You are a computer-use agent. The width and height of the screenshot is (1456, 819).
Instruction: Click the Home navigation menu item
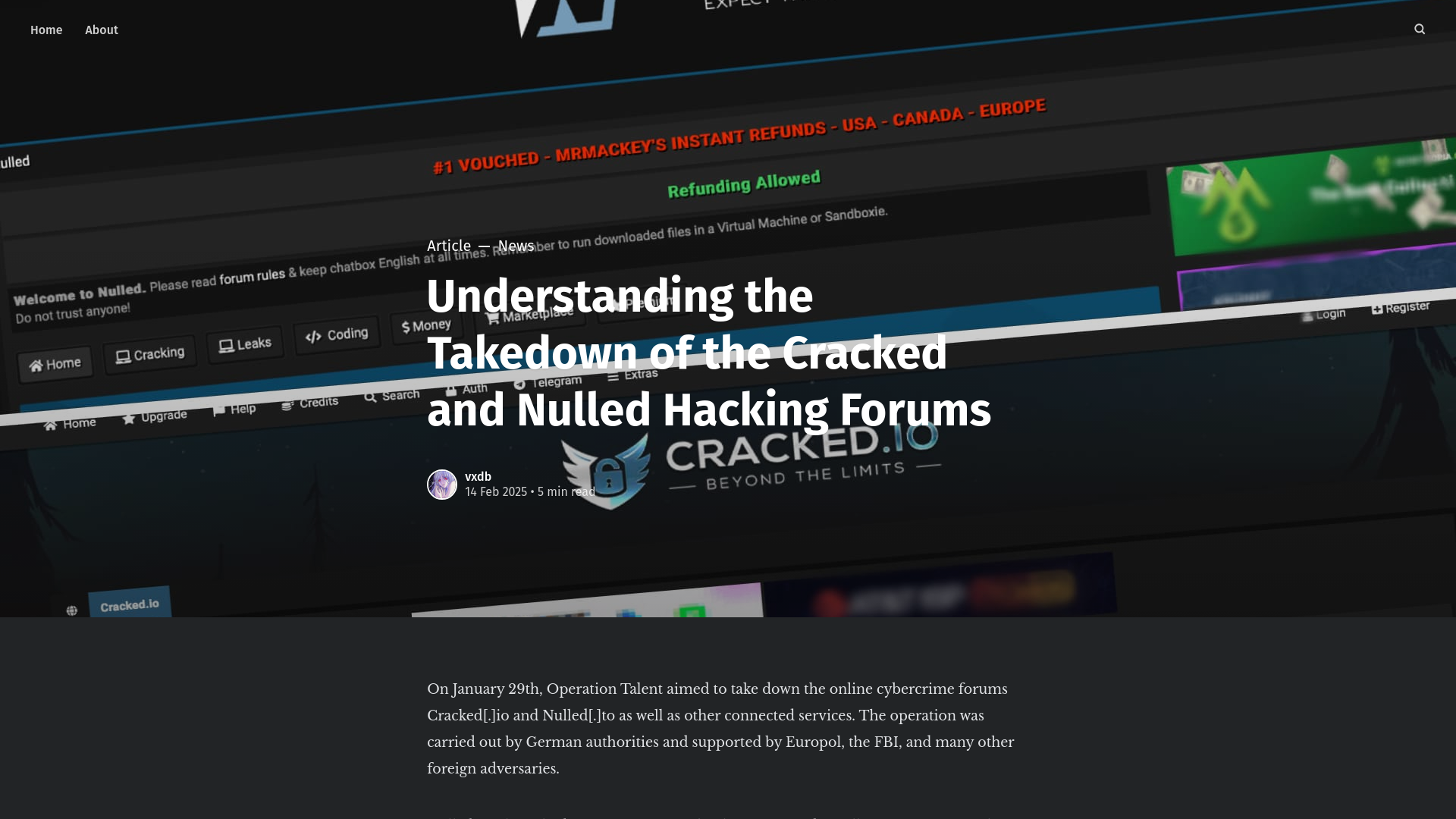[x=46, y=29]
